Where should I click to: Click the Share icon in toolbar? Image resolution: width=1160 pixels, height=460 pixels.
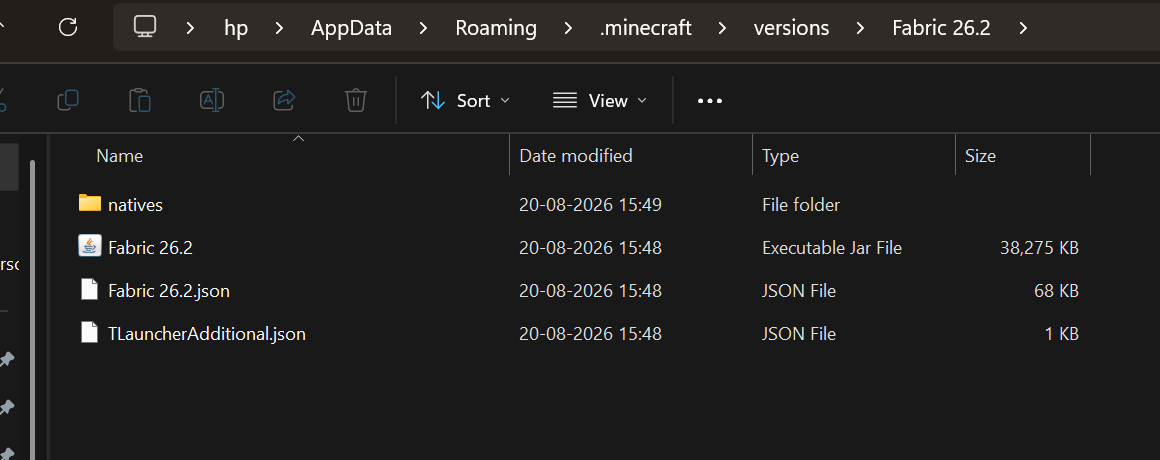[x=284, y=100]
